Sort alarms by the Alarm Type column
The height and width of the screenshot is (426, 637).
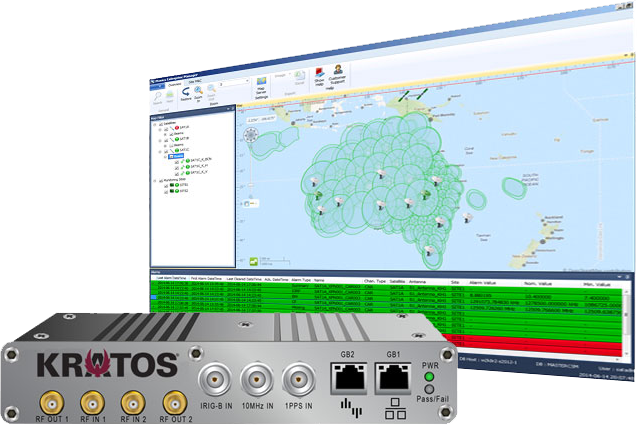(301, 280)
